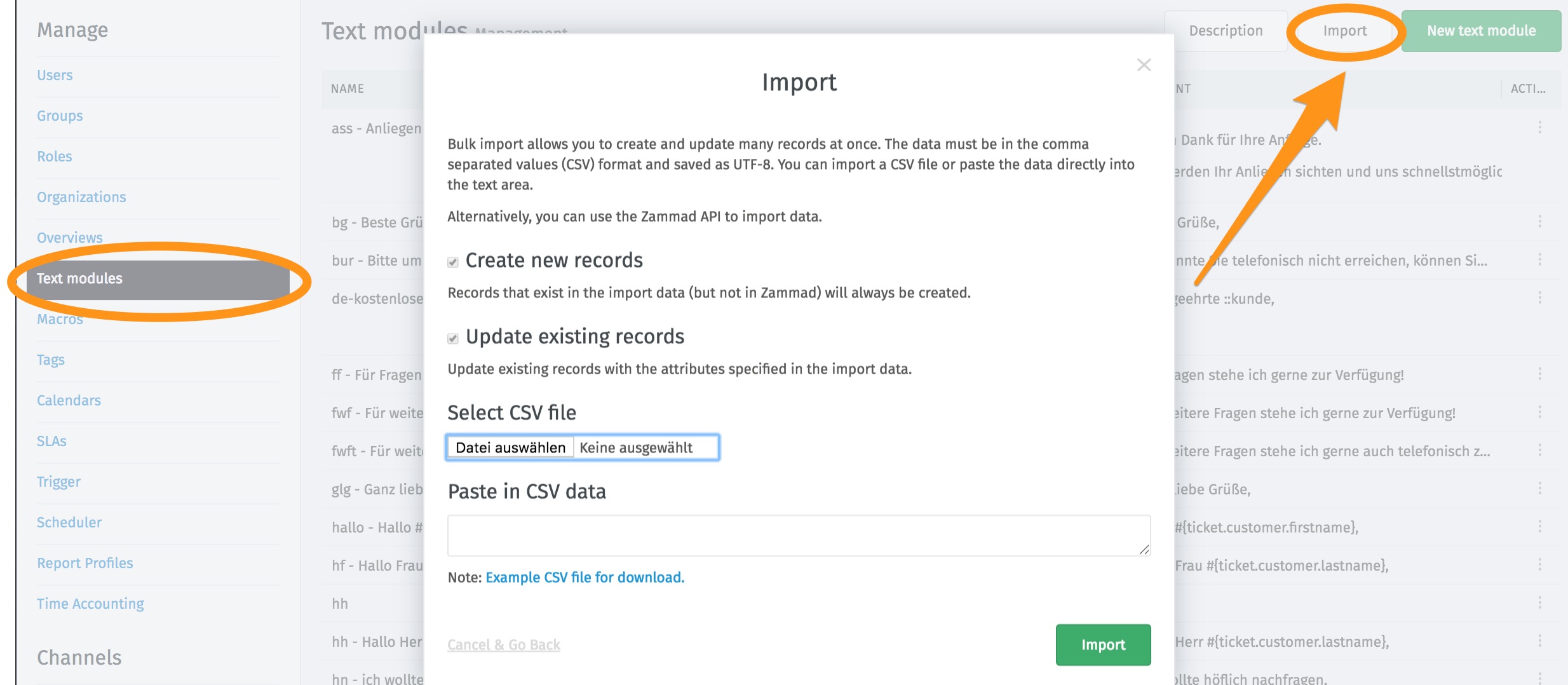1568x685 pixels.
Task: Open actions menu for bg - Beste Grüße row
Action: coord(1539,221)
